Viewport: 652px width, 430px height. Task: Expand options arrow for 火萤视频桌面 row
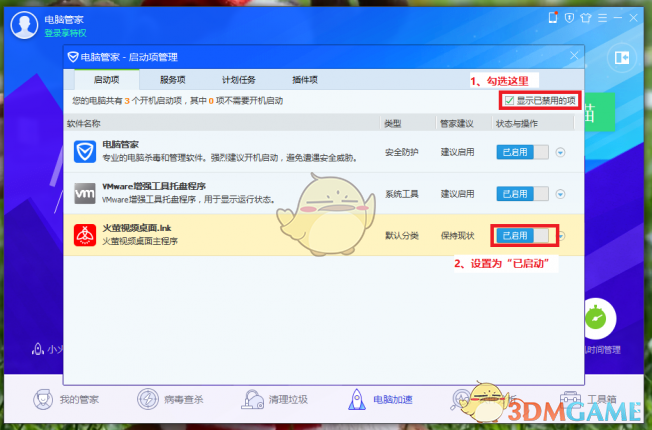(x=561, y=236)
